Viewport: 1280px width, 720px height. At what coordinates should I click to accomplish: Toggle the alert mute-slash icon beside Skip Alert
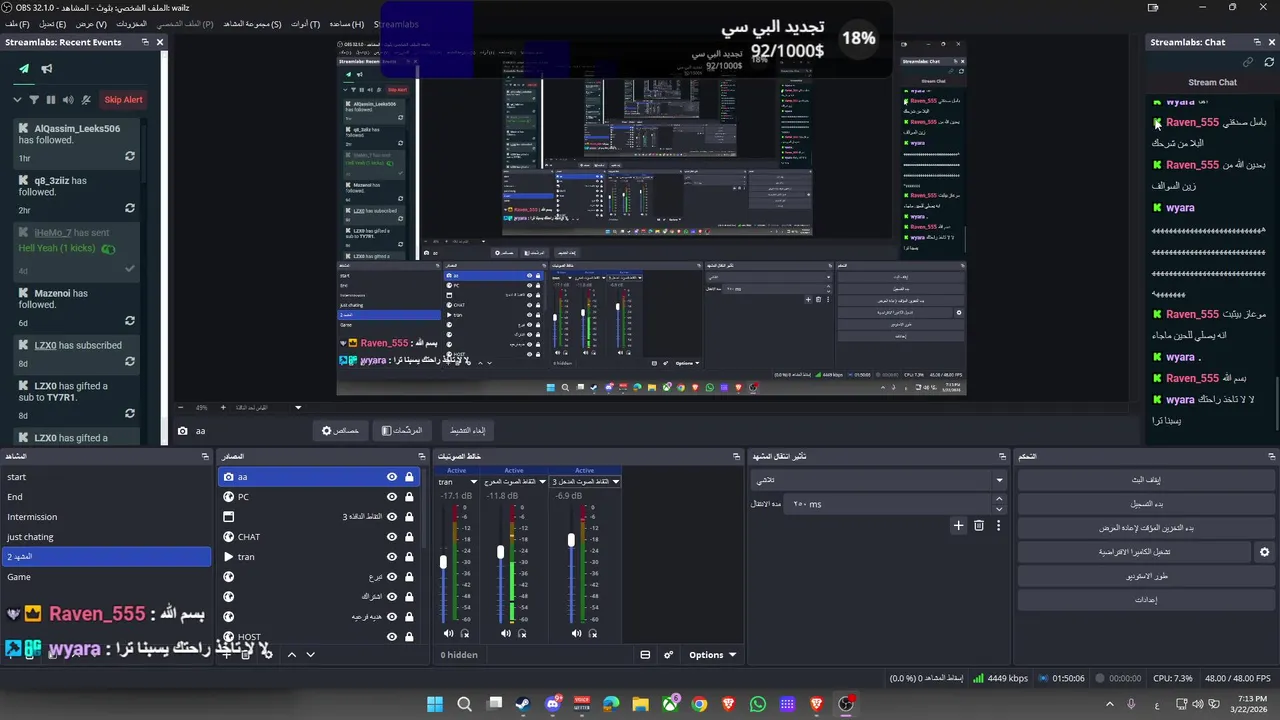86,99
